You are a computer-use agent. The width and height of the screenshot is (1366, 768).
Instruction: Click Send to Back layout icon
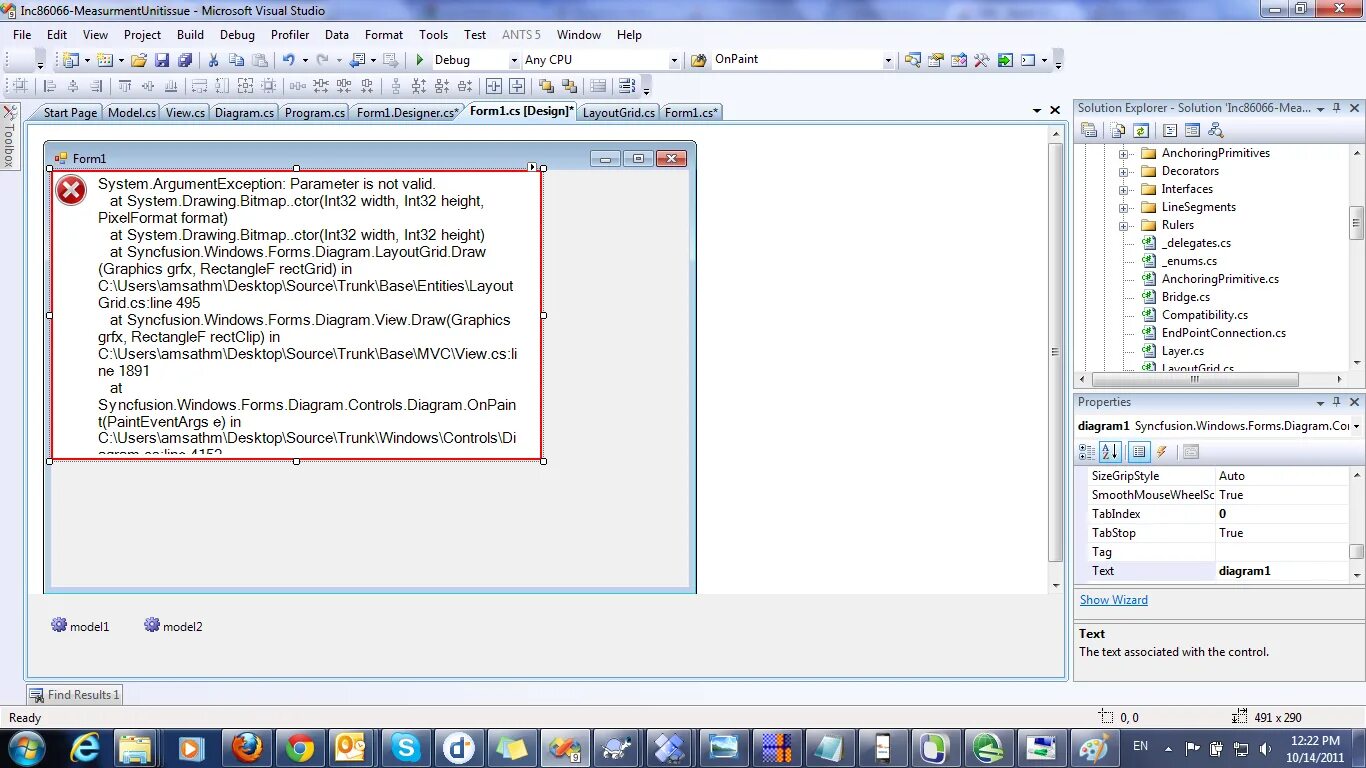click(x=569, y=86)
